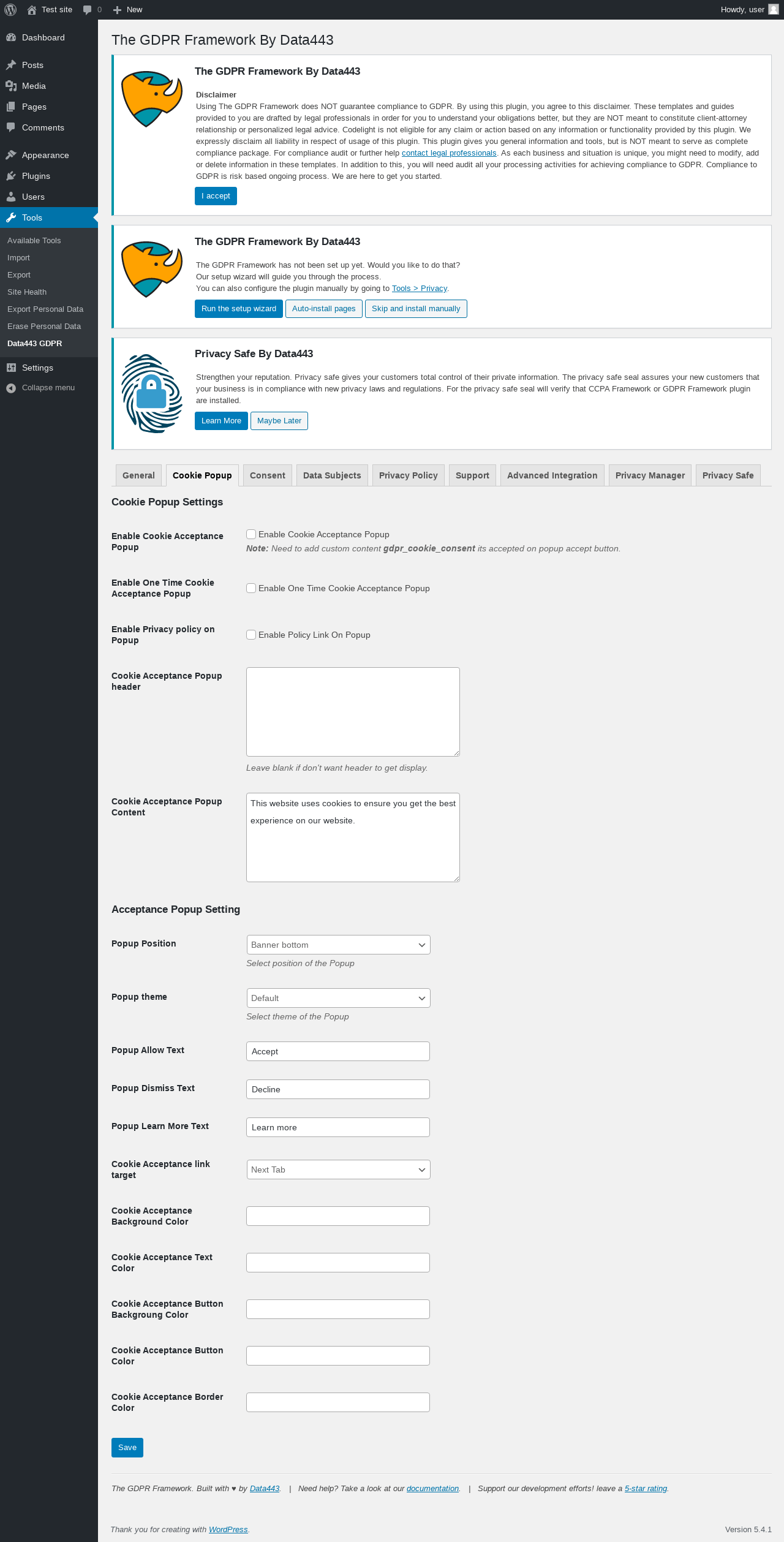Click the Media library icon
Image resolution: width=784 pixels, height=1542 pixels.
click(x=11, y=86)
